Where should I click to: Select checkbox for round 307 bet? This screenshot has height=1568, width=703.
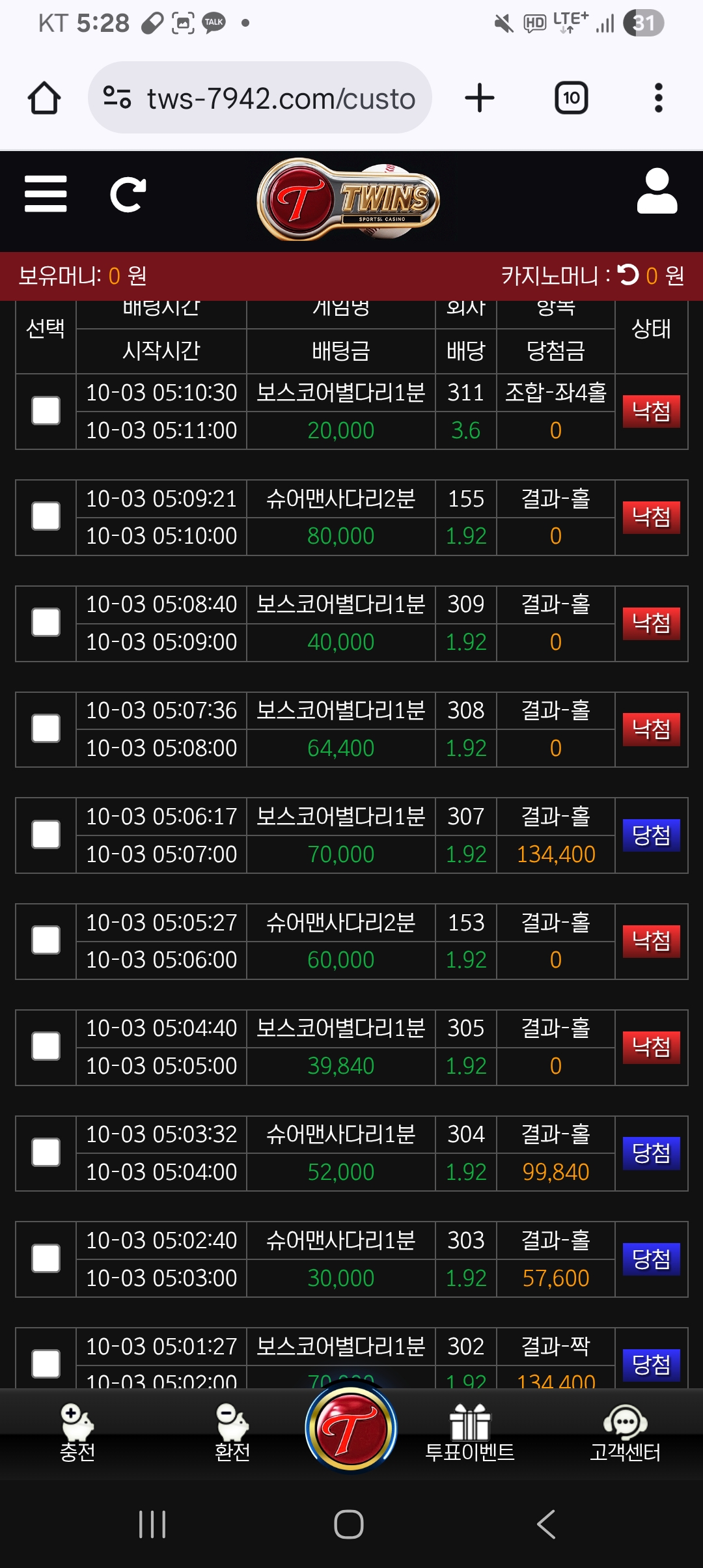(x=46, y=835)
